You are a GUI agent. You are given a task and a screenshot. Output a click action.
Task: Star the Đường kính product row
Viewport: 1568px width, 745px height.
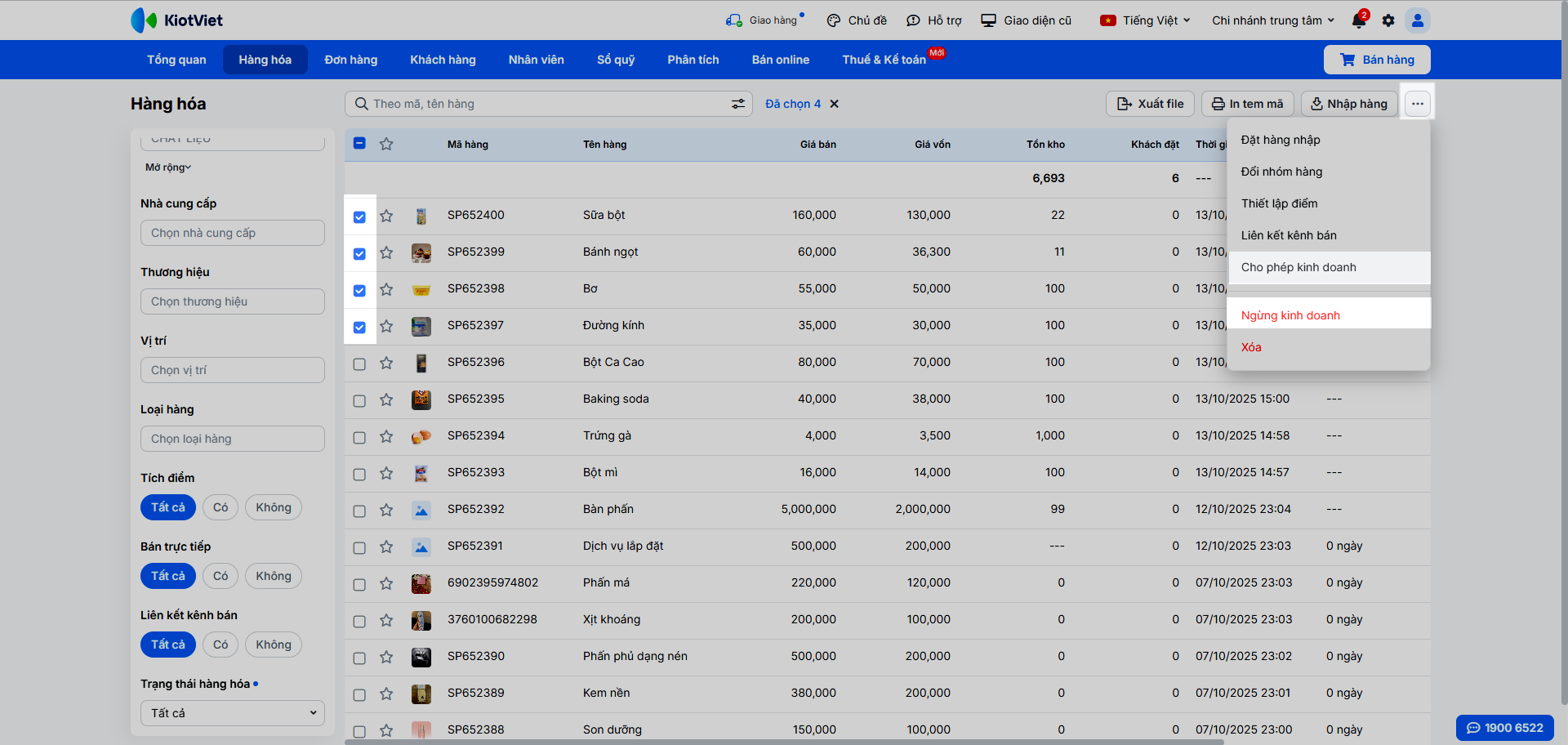point(386,327)
